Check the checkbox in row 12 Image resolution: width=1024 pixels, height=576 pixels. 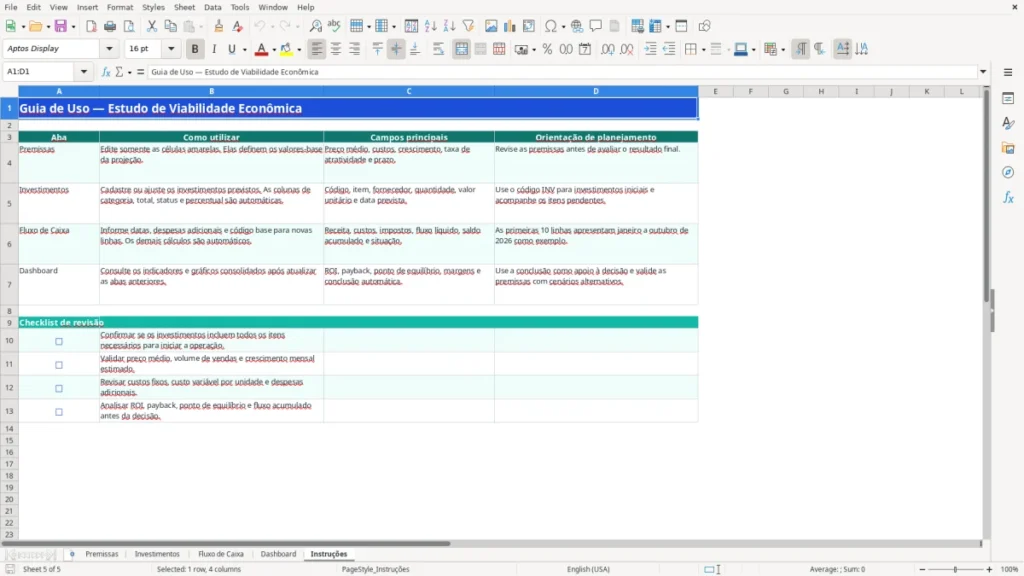pyautogui.click(x=59, y=389)
